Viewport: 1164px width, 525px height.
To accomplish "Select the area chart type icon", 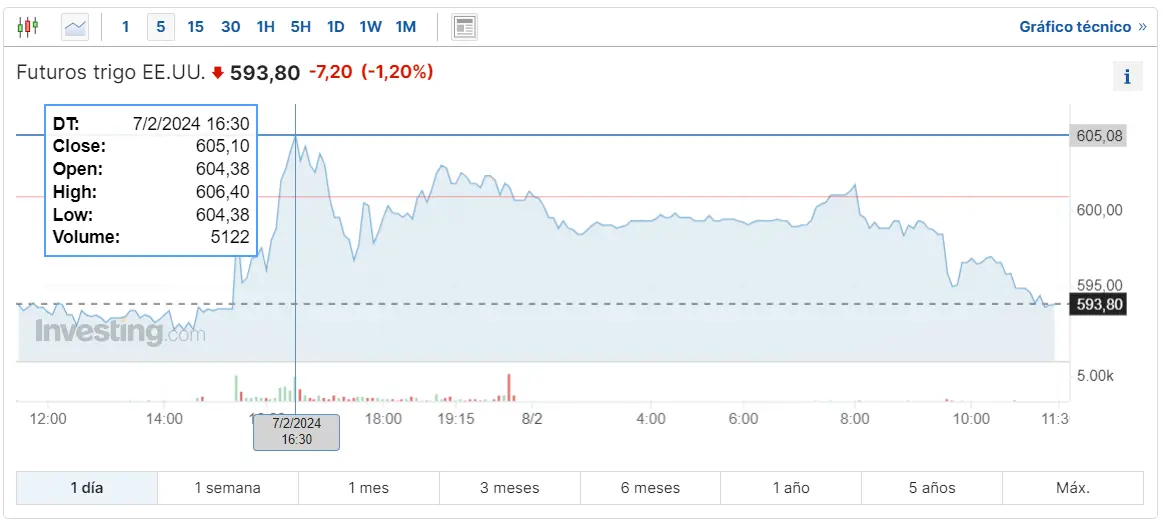I will coord(75,27).
